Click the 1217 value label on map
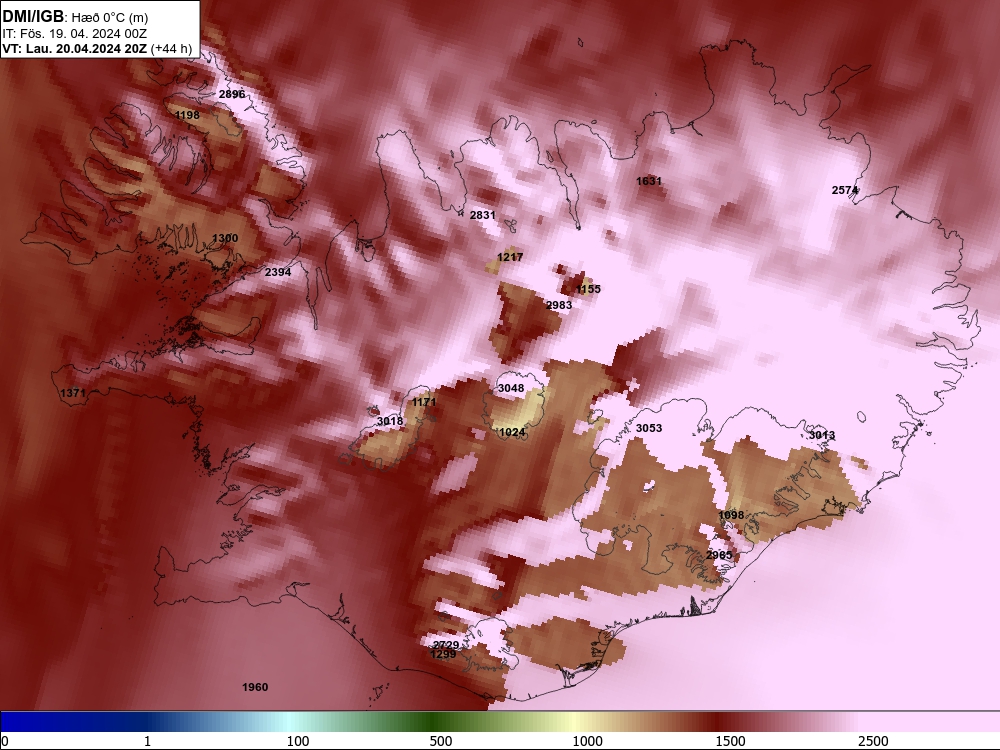The image size is (1000, 750). coord(510,257)
